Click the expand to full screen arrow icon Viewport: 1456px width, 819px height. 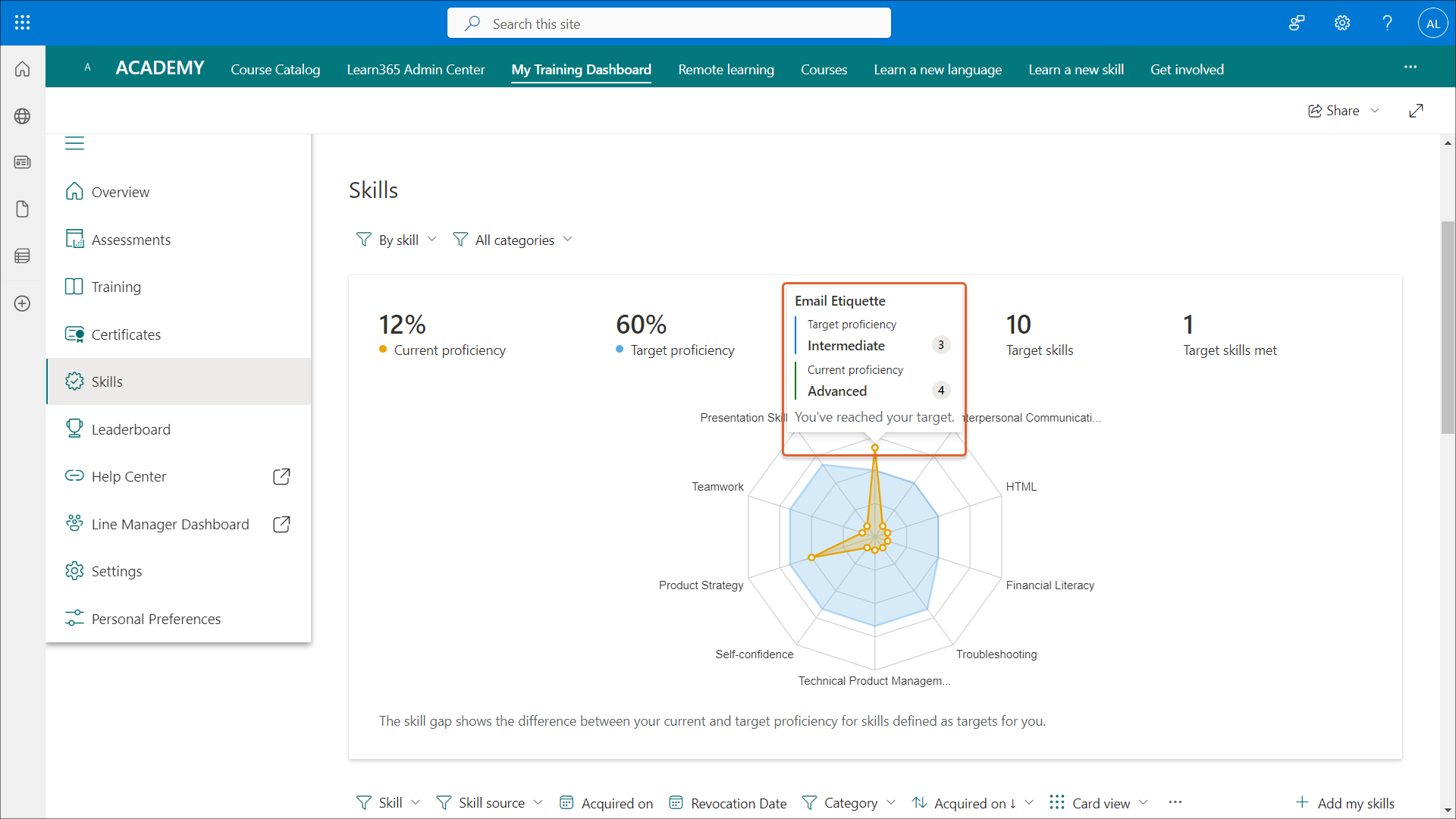pyautogui.click(x=1416, y=111)
